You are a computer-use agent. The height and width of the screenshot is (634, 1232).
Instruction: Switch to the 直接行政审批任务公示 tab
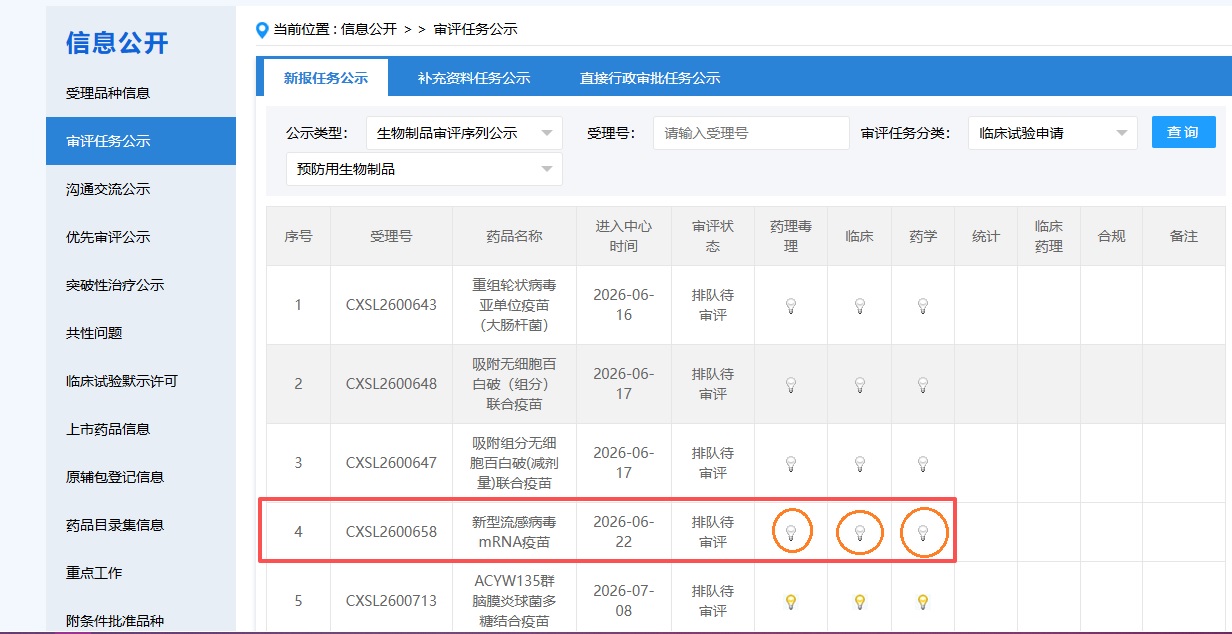pyautogui.click(x=650, y=78)
